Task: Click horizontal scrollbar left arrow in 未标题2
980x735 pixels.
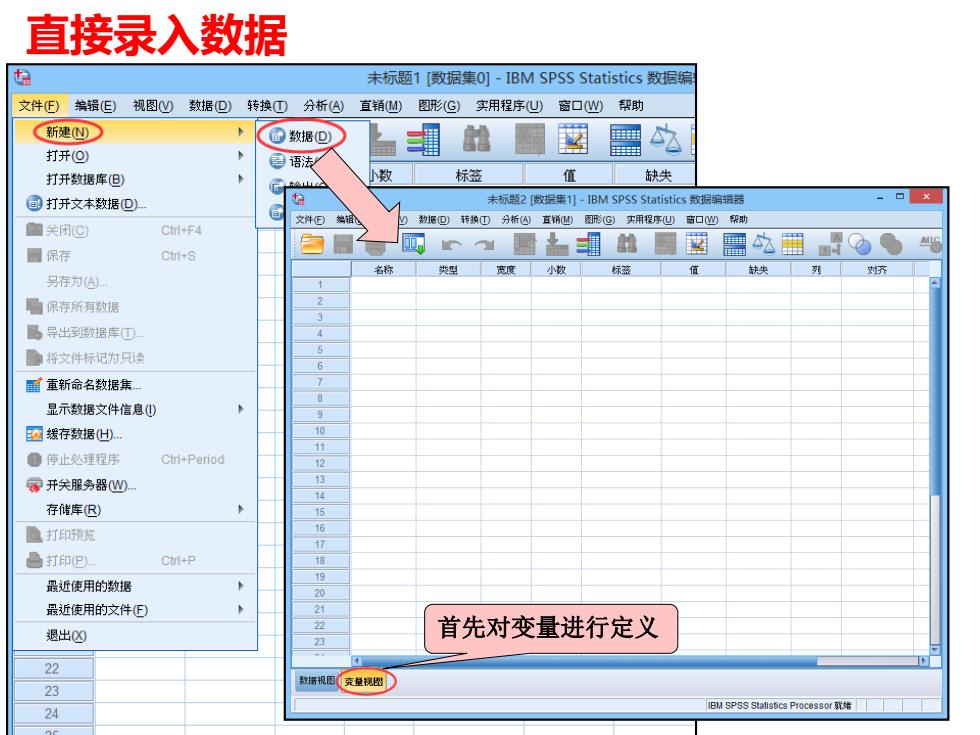Action: coord(357,661)
